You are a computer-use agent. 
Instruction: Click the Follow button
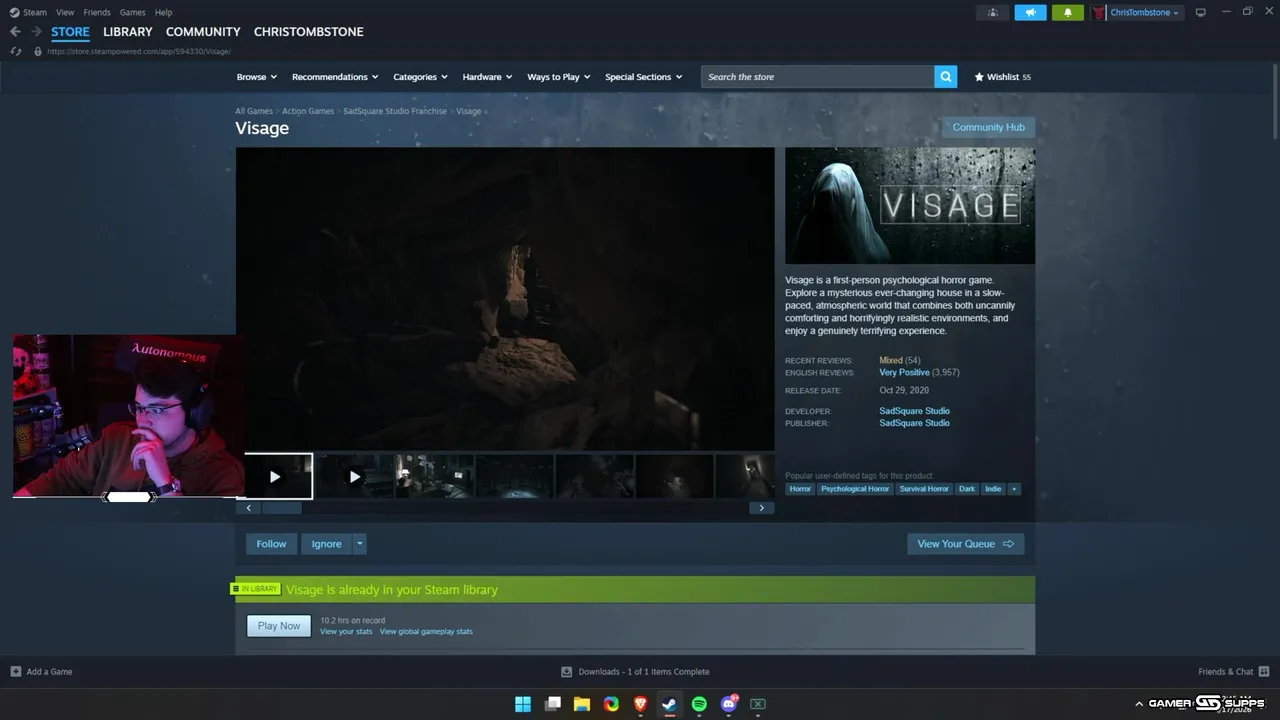coord(271,544)
